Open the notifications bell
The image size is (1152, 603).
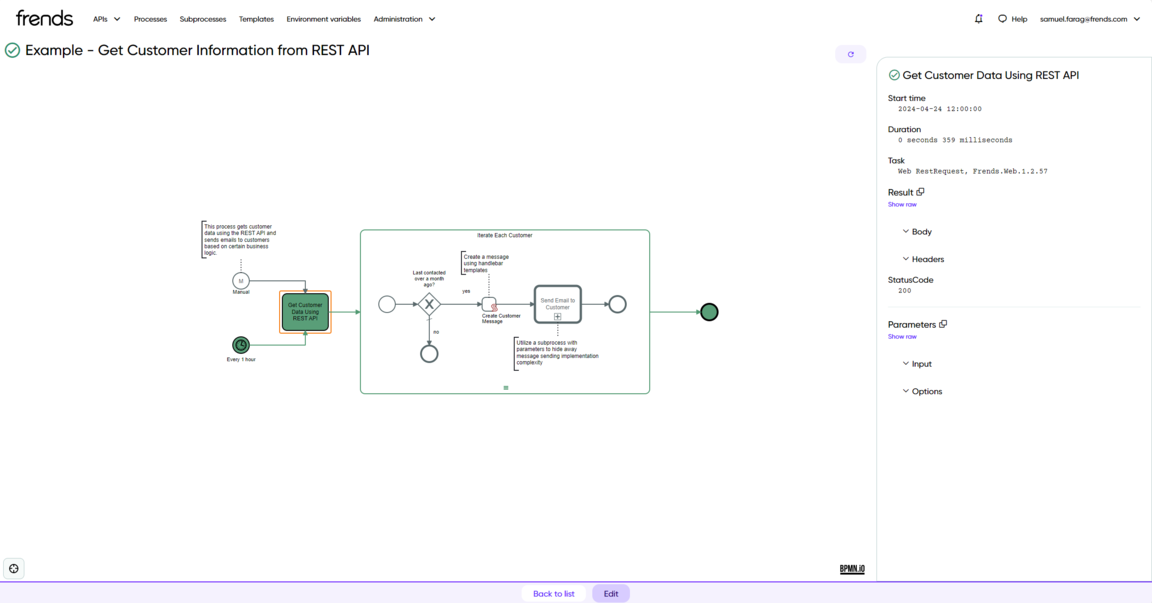click(x=979, y=19)
